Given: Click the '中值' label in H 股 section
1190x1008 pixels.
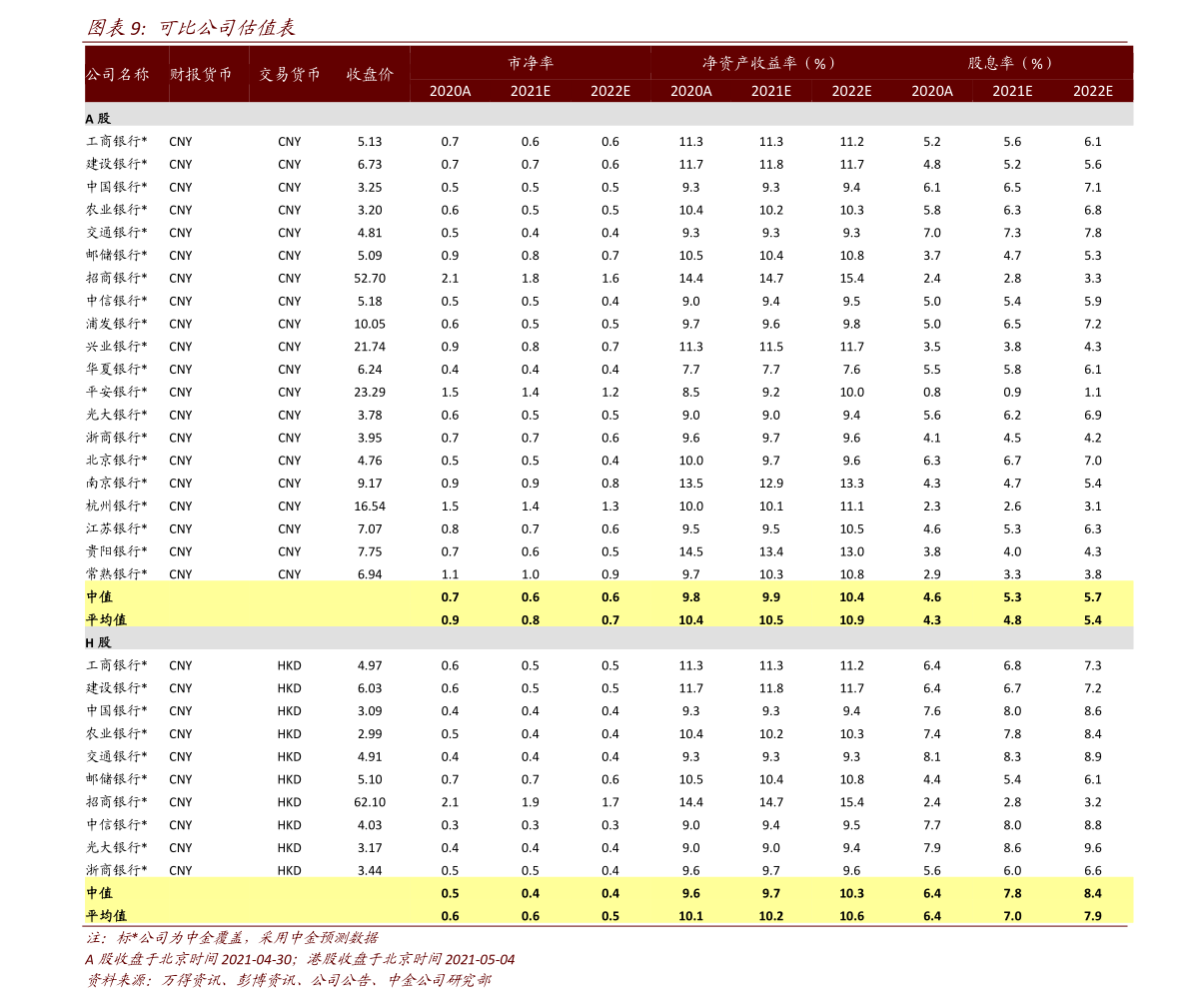Looking at the screenshot, I should pos(99,893).
